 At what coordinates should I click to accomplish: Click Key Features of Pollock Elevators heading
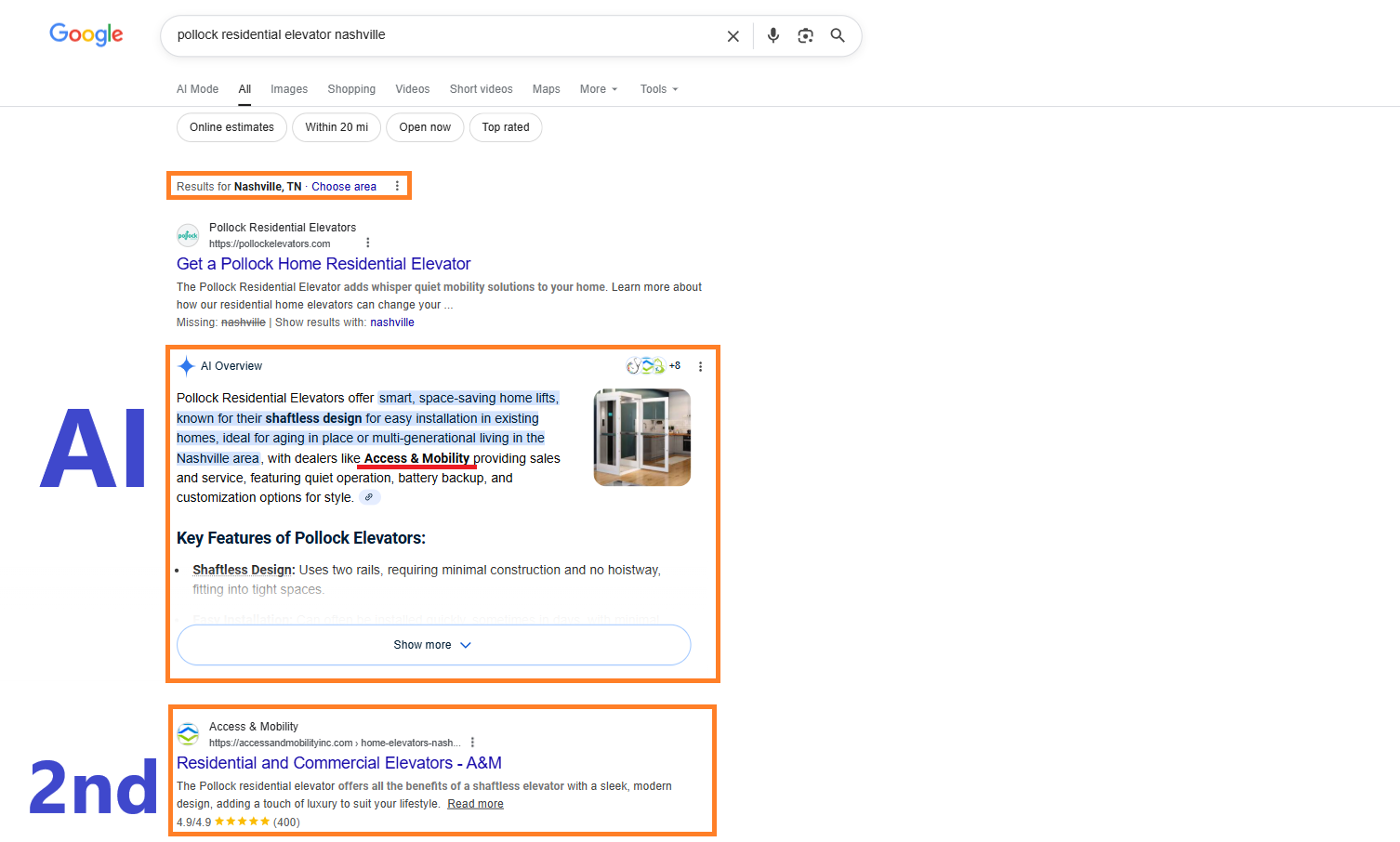(301, 538)
